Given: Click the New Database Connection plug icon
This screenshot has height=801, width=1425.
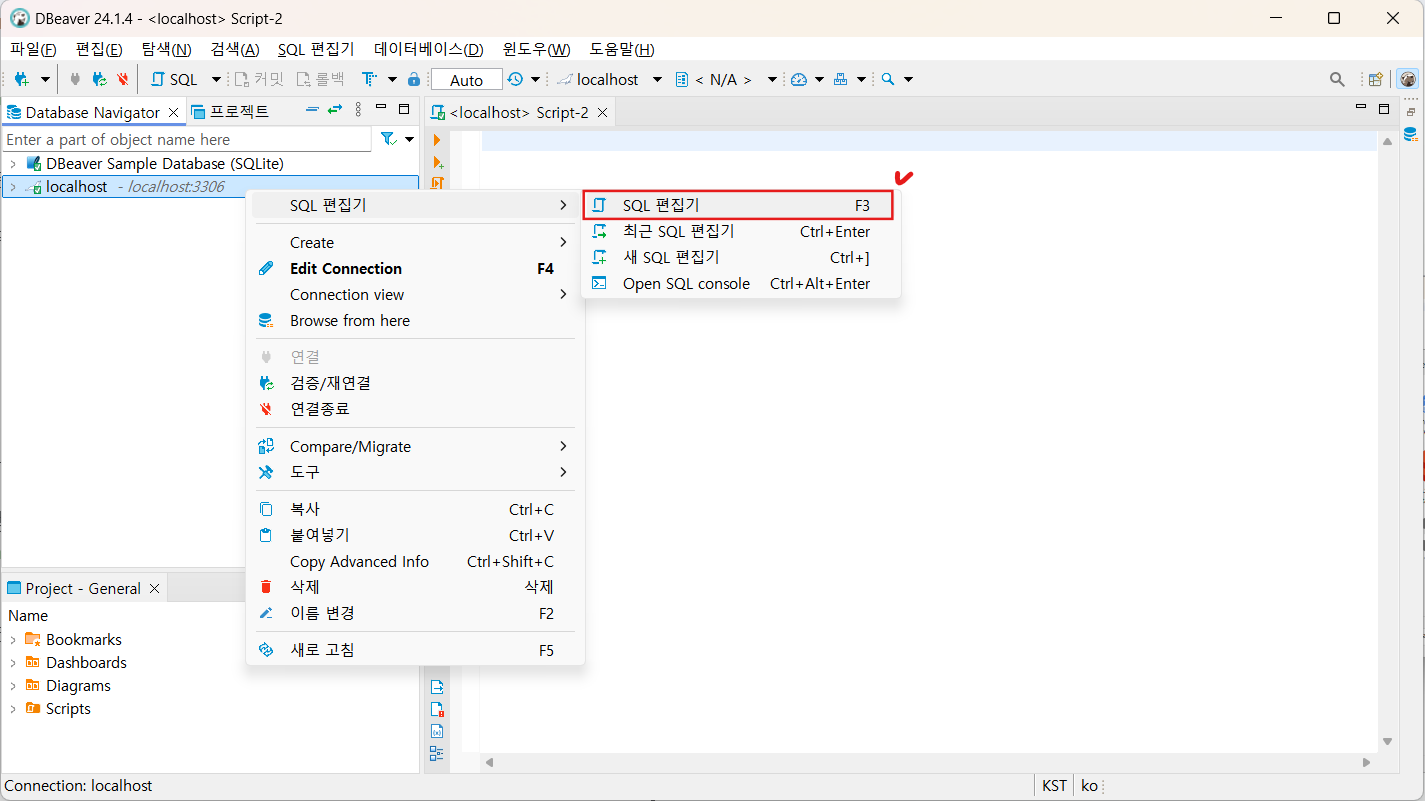Looking at the screenshot, I should tap(21, 79).
